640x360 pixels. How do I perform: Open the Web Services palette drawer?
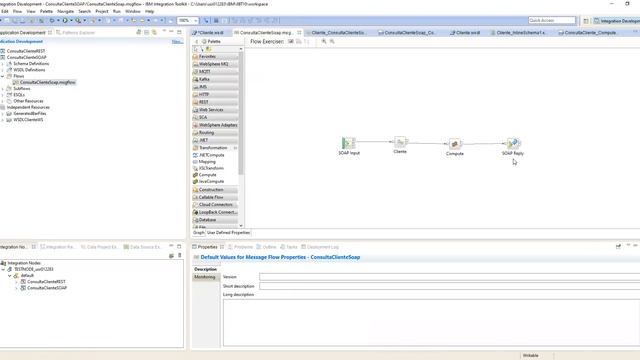[x=215, y=110]
